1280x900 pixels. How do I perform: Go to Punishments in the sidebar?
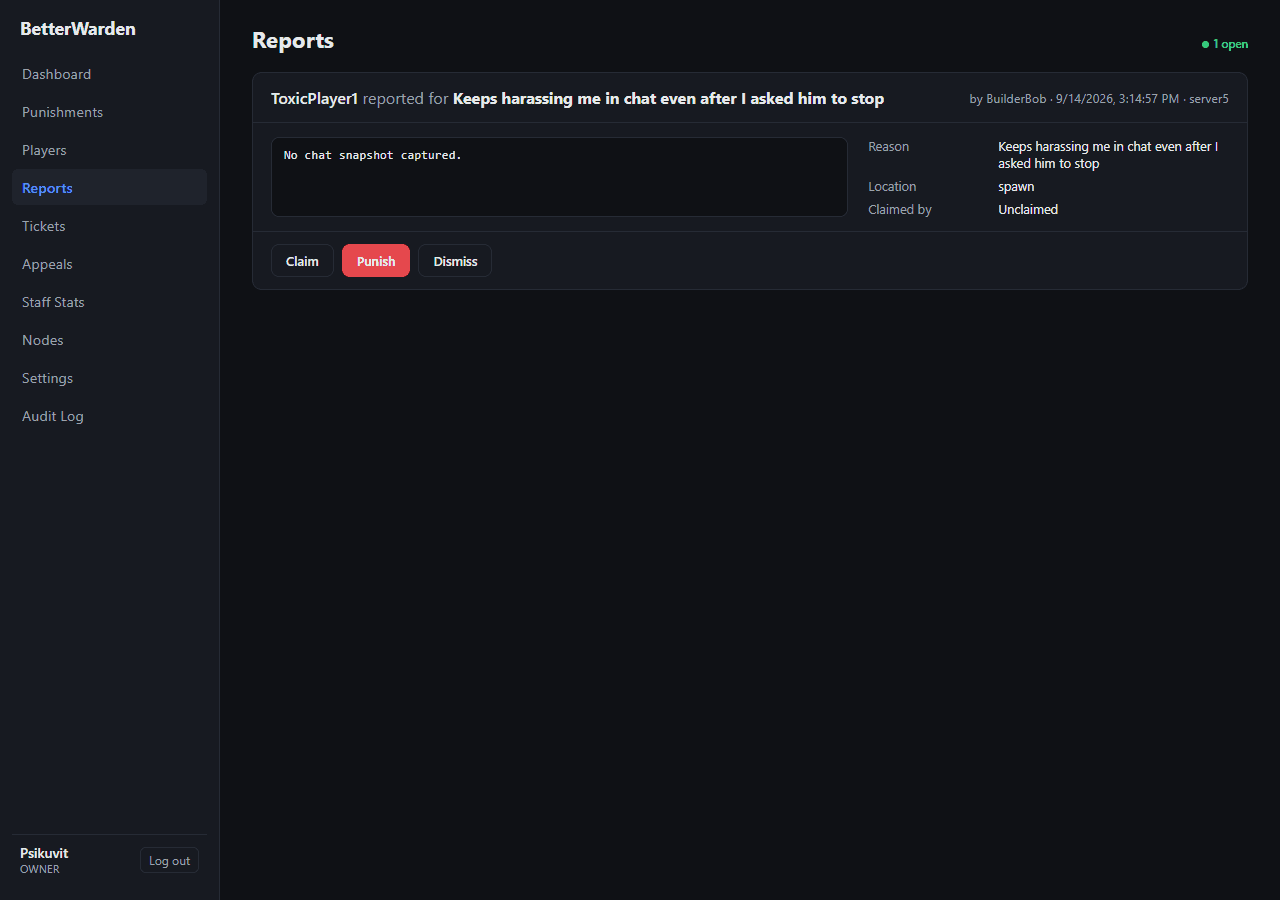(x=109, y=112)
